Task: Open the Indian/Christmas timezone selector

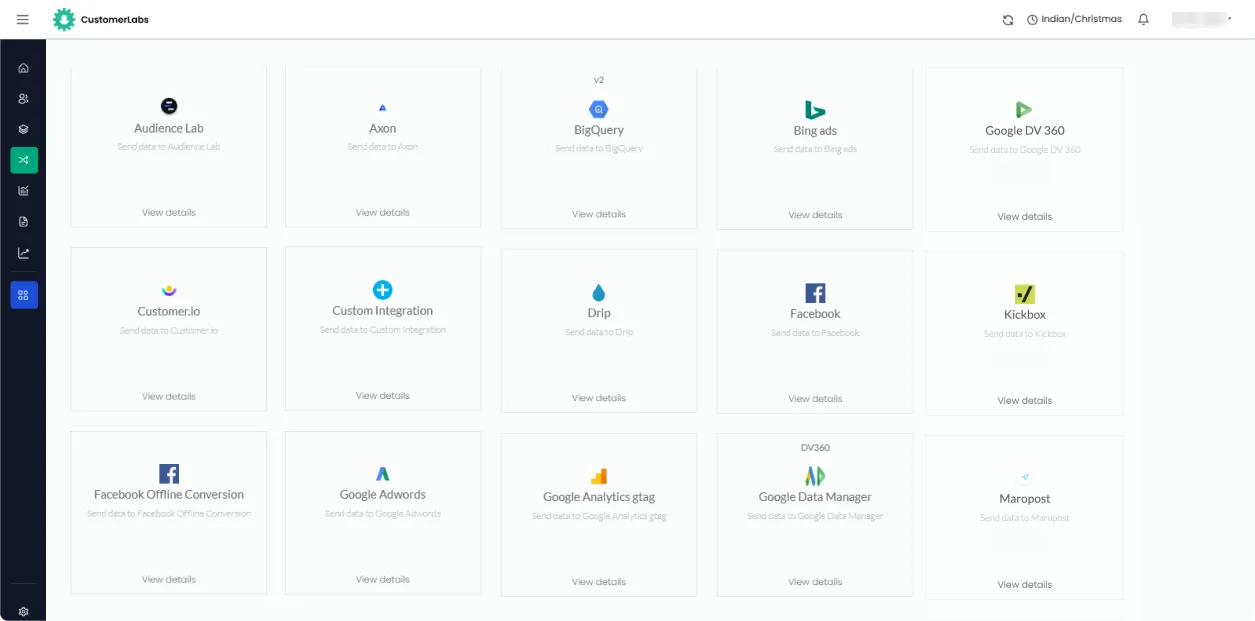Action: [1075, 19]
